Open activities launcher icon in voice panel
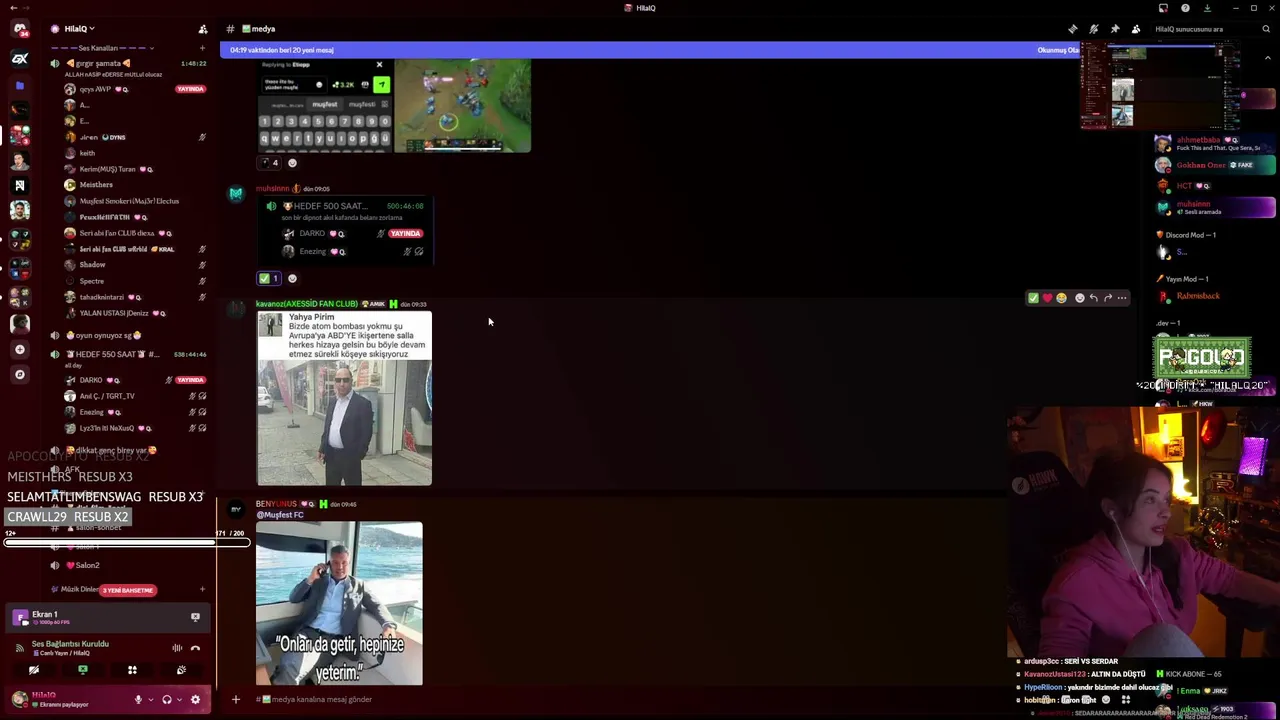This screenshot has width=1280, height=720. point(132,670)
